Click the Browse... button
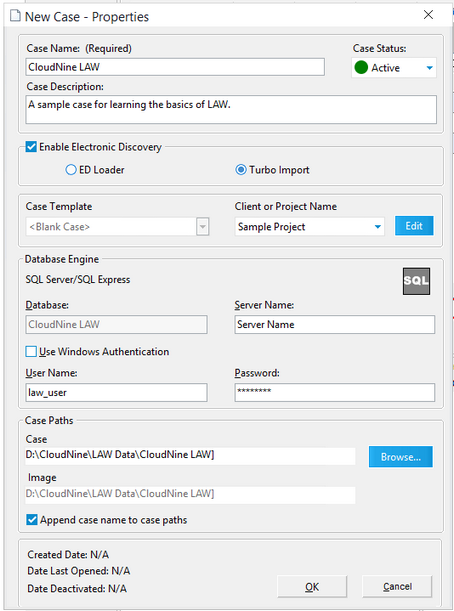Screen dimensions: 454x611 pyautogui.click(x=401, y=457)
